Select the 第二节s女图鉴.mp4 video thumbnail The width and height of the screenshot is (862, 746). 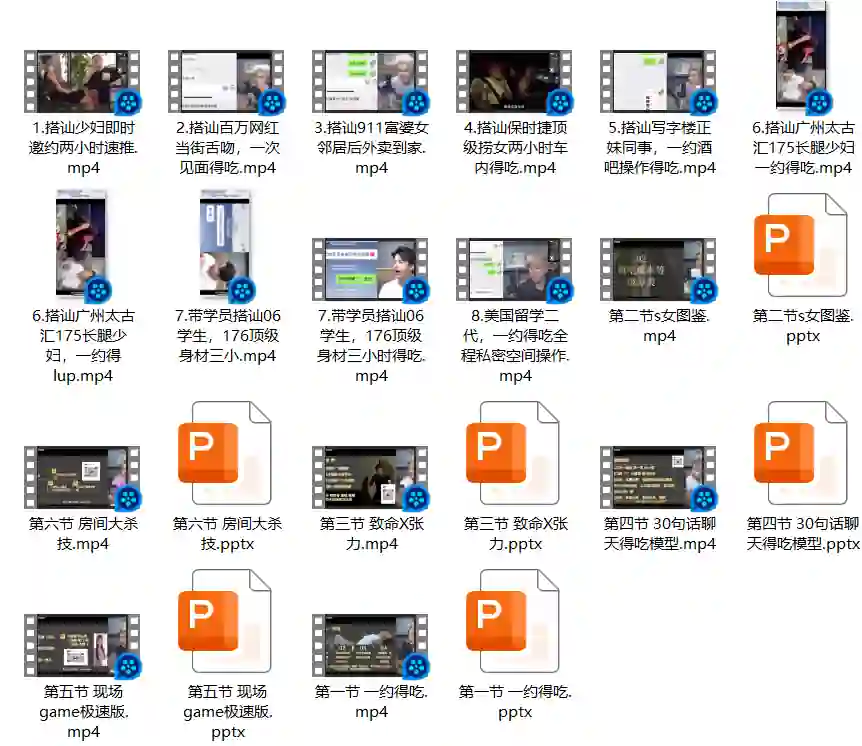[x=658, y=270]
